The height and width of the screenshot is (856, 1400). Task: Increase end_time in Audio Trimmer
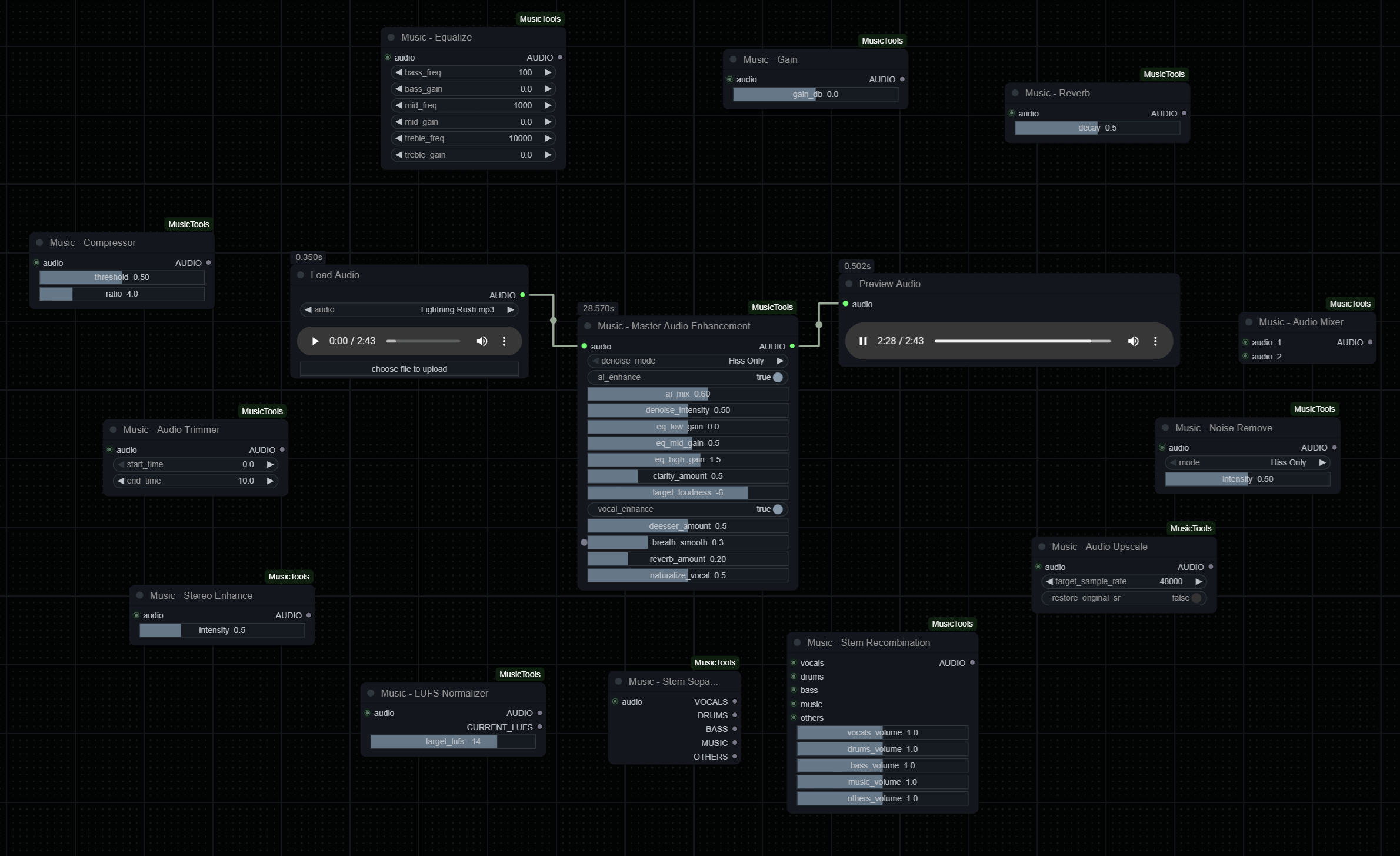pos(270,481)
